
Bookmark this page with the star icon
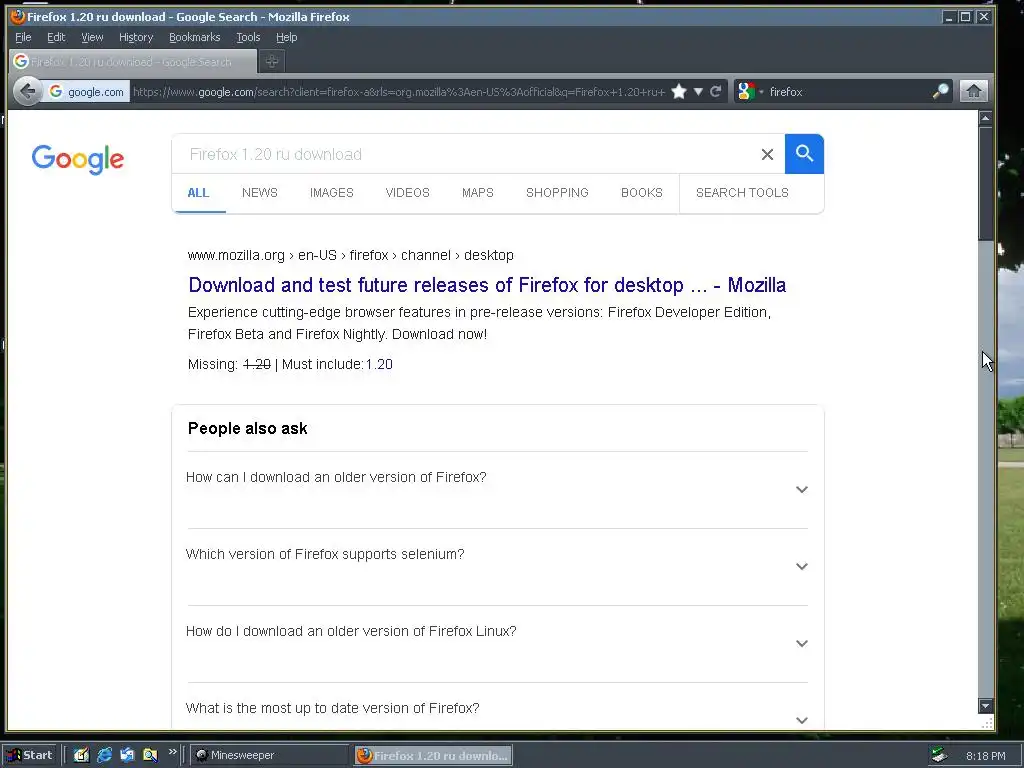tap(679, 91)
